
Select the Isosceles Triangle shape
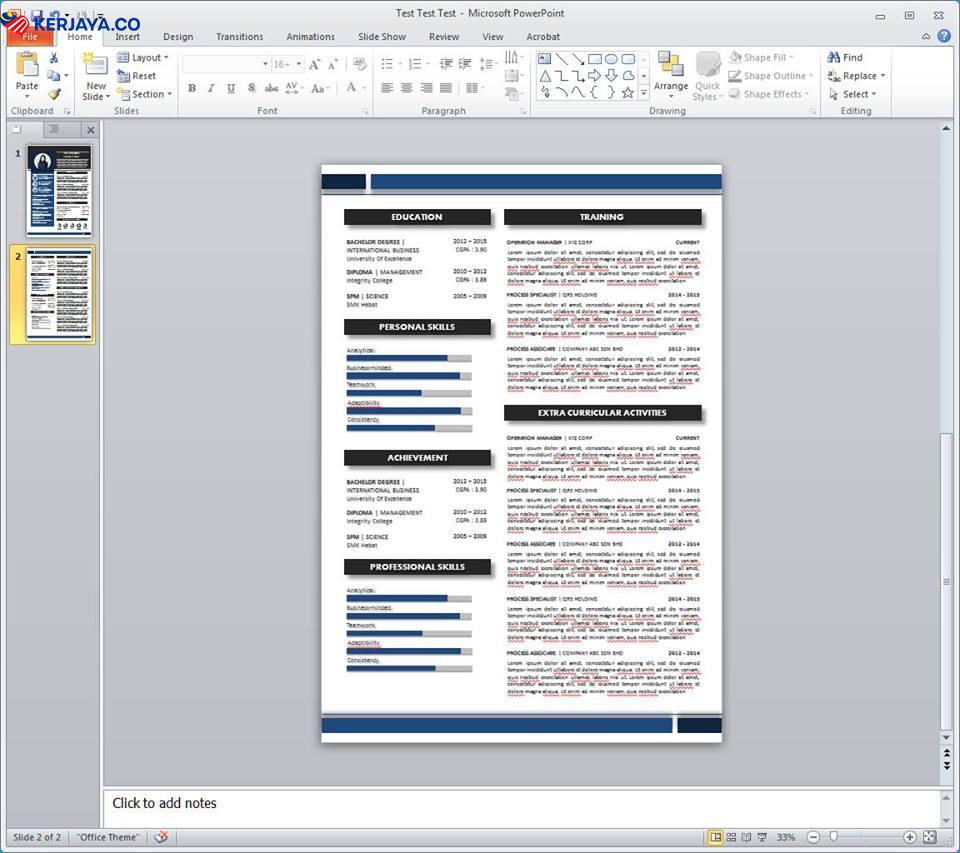pyautogui.click(x=544, y=76)
